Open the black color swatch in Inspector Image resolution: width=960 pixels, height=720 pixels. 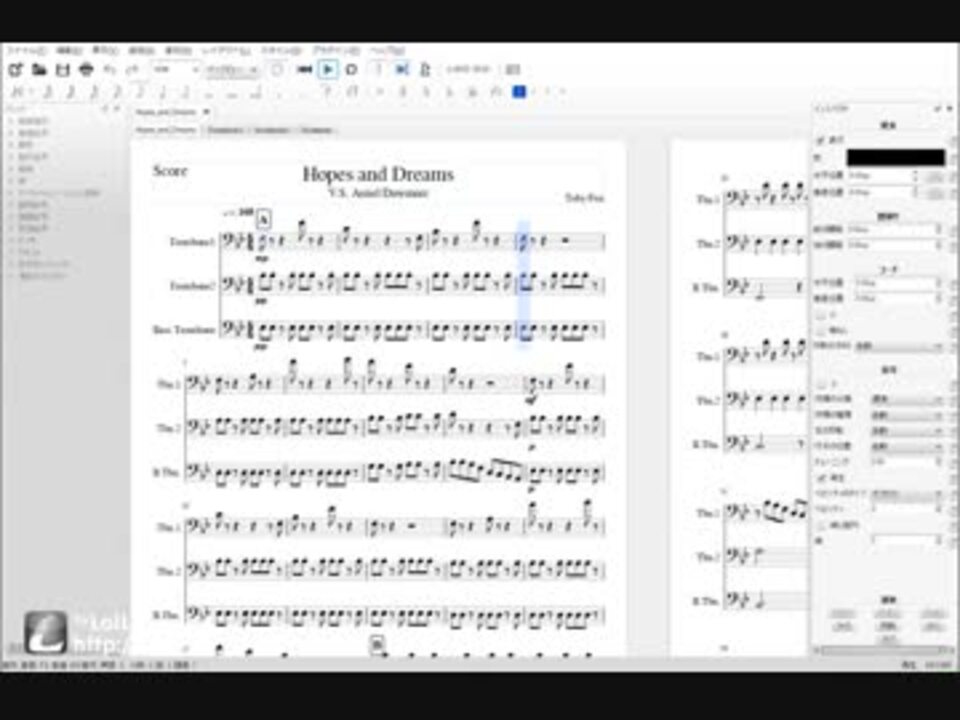pos(896,158)
